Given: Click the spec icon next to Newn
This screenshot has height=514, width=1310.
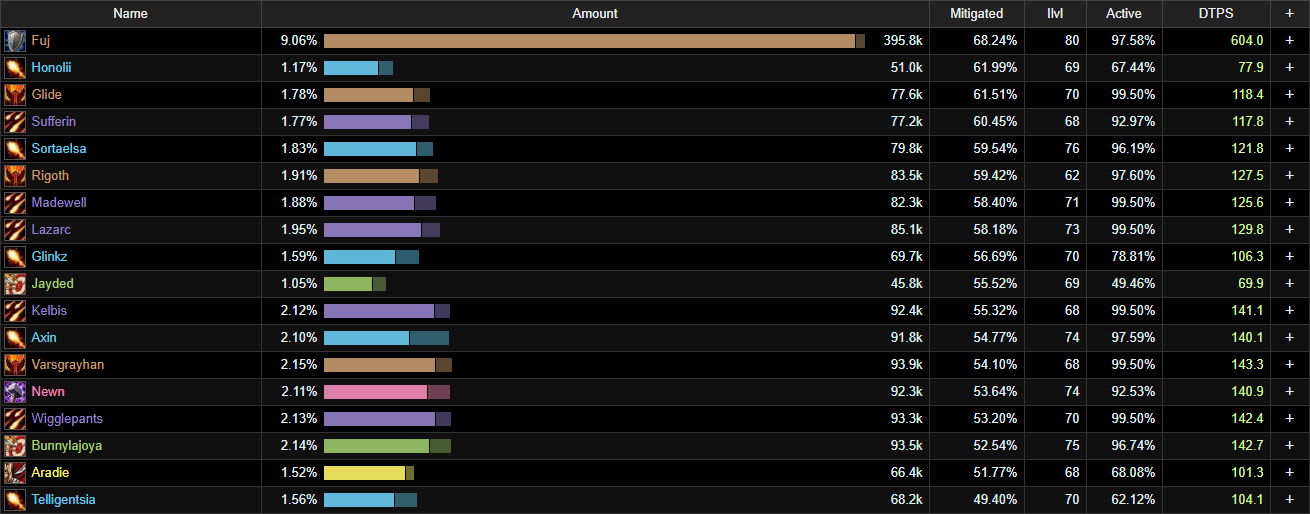Looking at the screenshot, I should pyautogui.click(x=15, y=392).
